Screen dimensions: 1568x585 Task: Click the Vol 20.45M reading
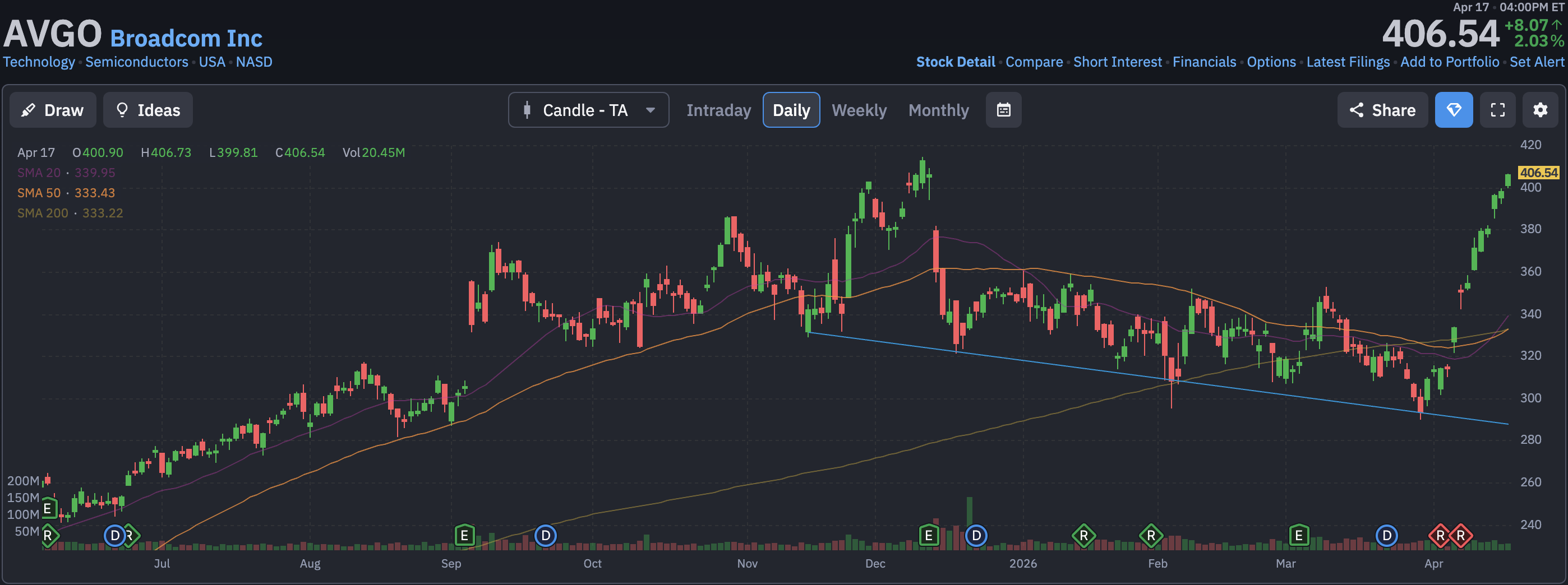[x=373, y=152]
